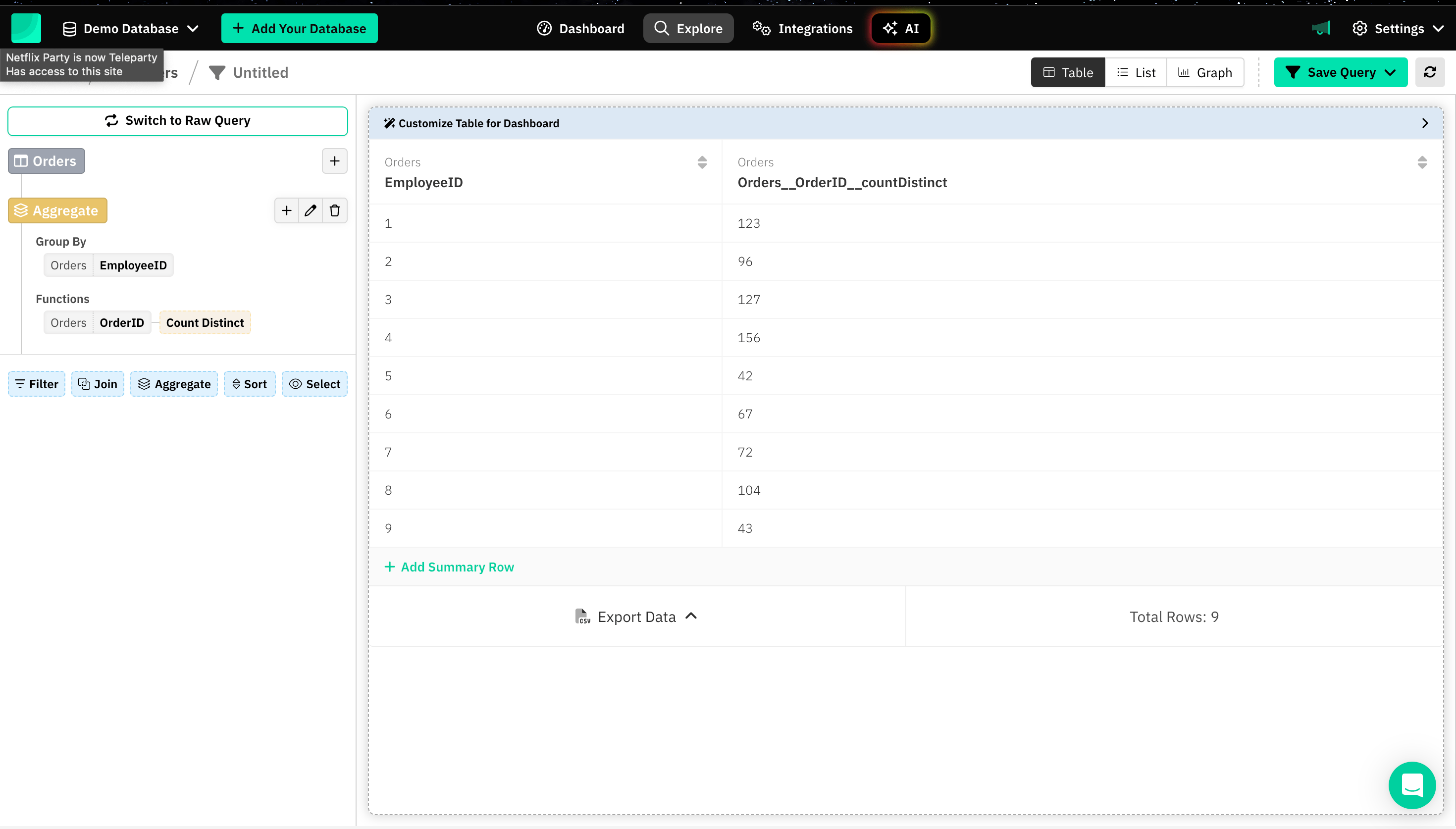Click the app logo in top-left corner
Viewport: 1456px width, 829px height.
[x=26, y=28]
